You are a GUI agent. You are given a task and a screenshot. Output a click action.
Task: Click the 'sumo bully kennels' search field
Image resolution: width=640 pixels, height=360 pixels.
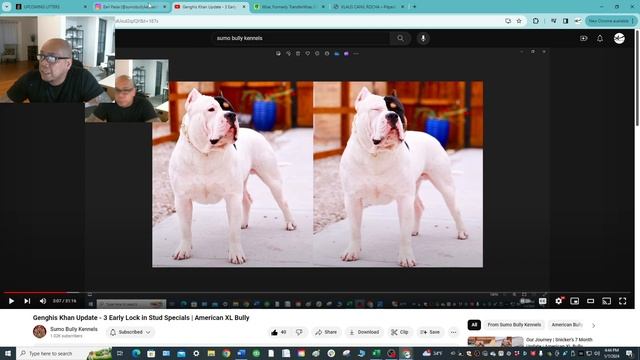(x=300, y=38)
